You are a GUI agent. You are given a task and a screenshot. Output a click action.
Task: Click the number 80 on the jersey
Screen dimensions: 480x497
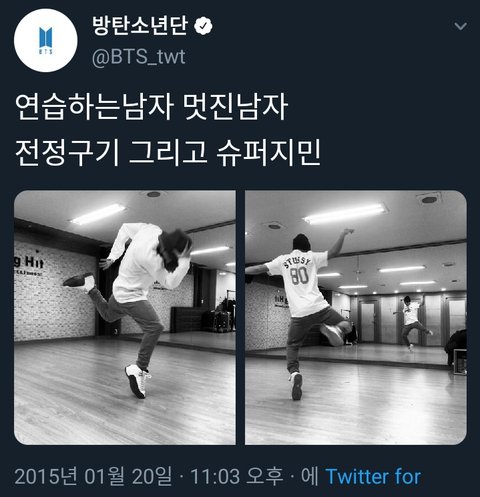(x=299, y=275)
